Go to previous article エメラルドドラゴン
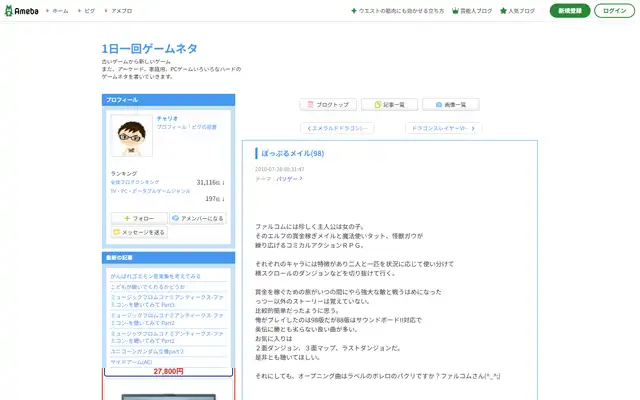 [x=337, y=128]
